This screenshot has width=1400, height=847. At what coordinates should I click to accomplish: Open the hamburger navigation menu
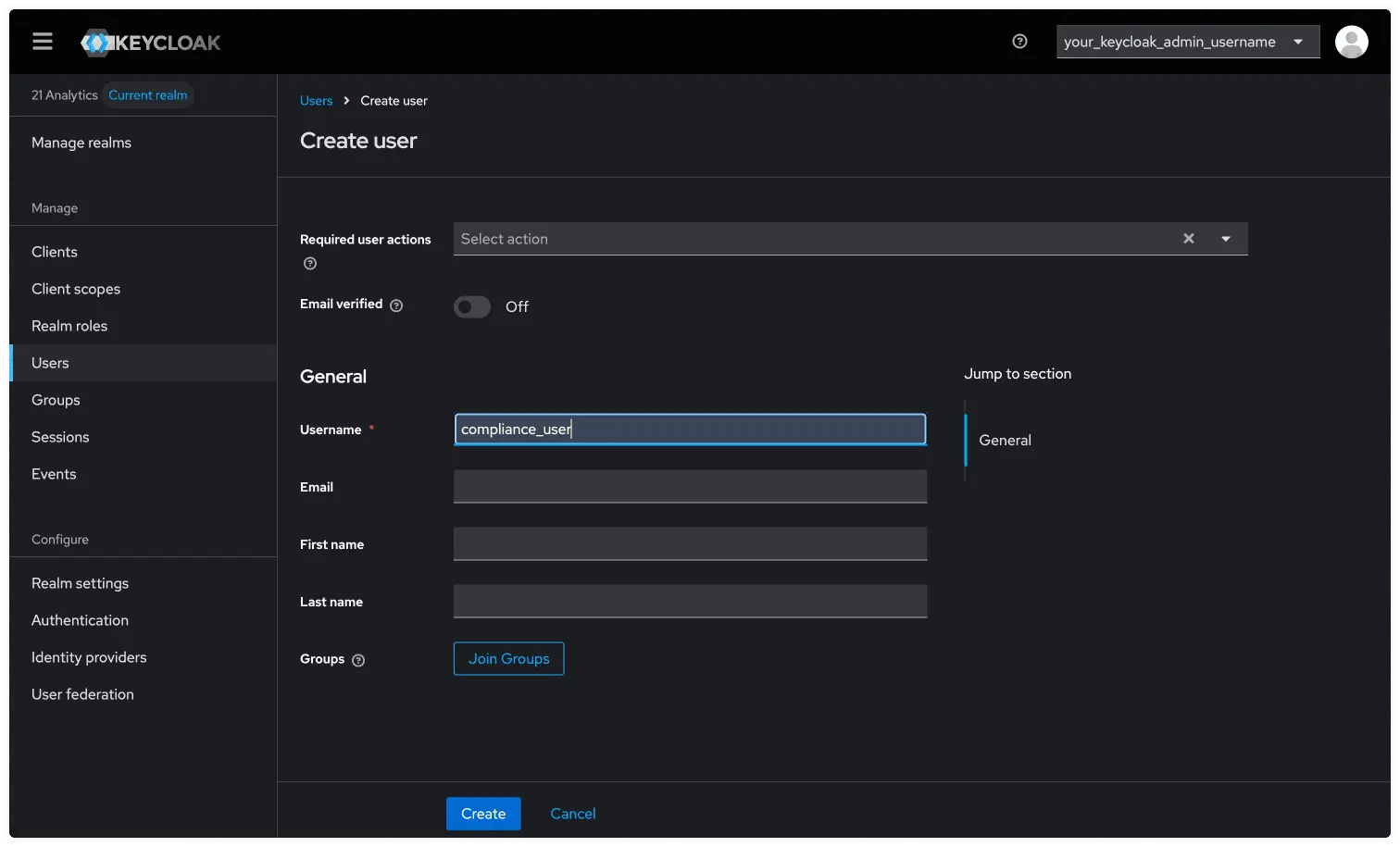(43, 41)
